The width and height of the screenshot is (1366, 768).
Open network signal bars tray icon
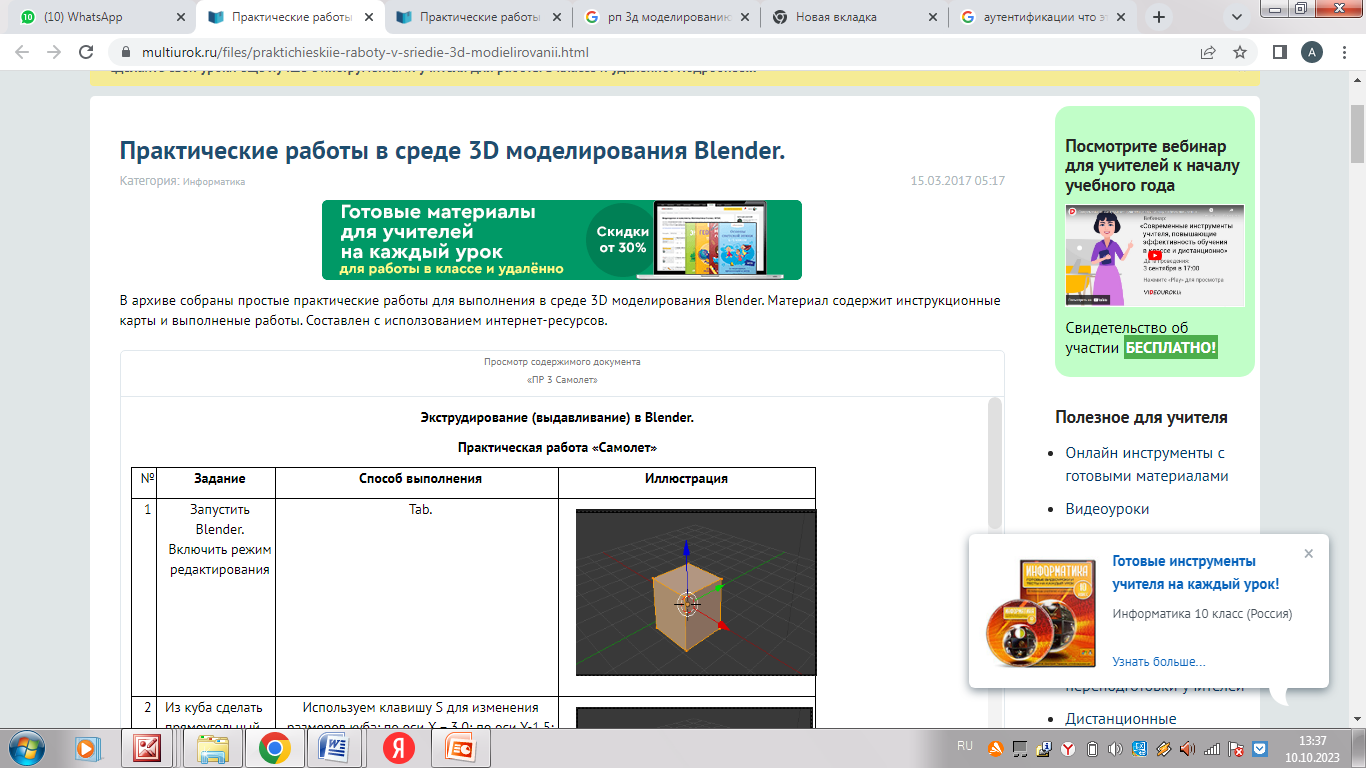pos(1212,748)
